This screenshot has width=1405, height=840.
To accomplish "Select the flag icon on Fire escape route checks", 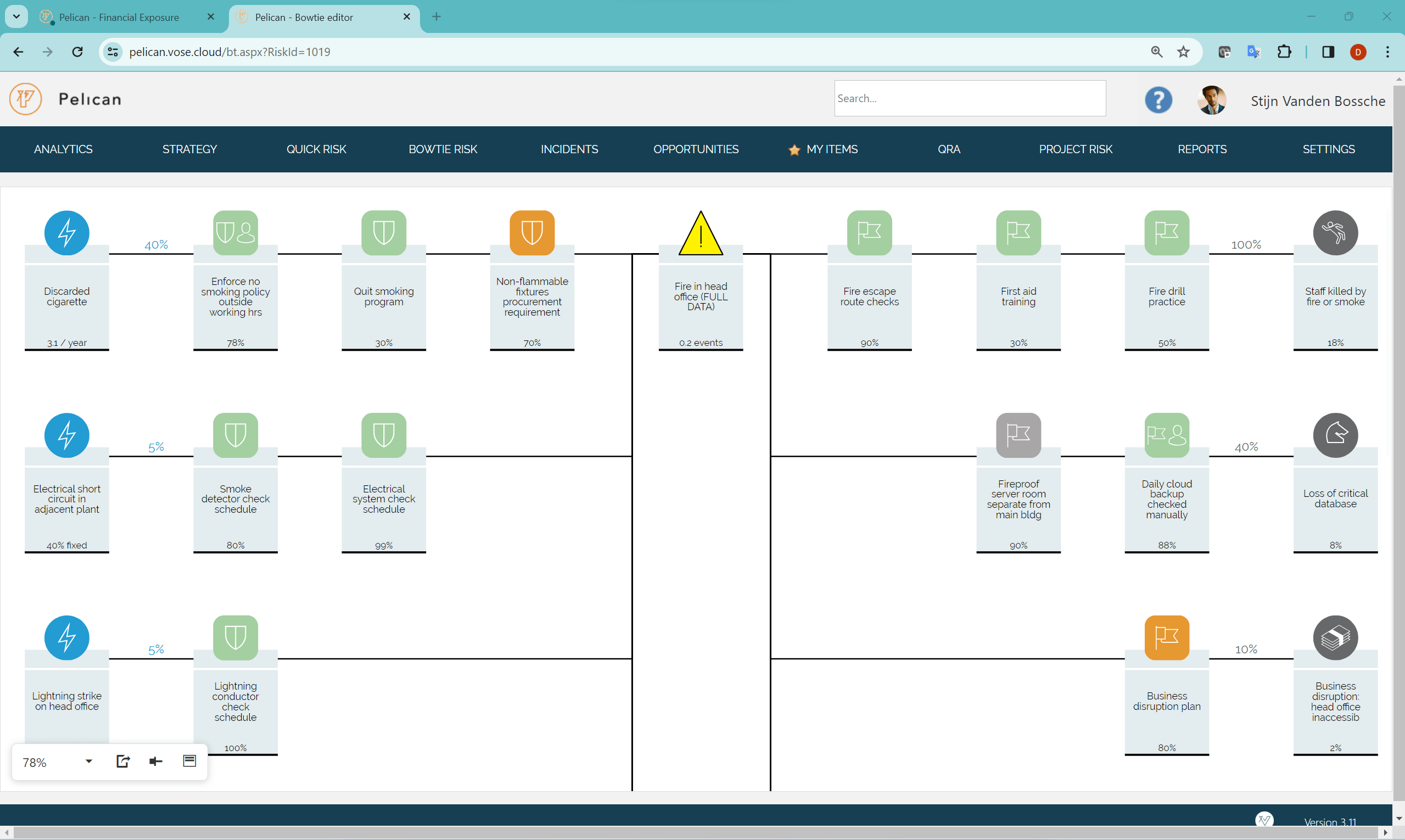I will (869, 233).
